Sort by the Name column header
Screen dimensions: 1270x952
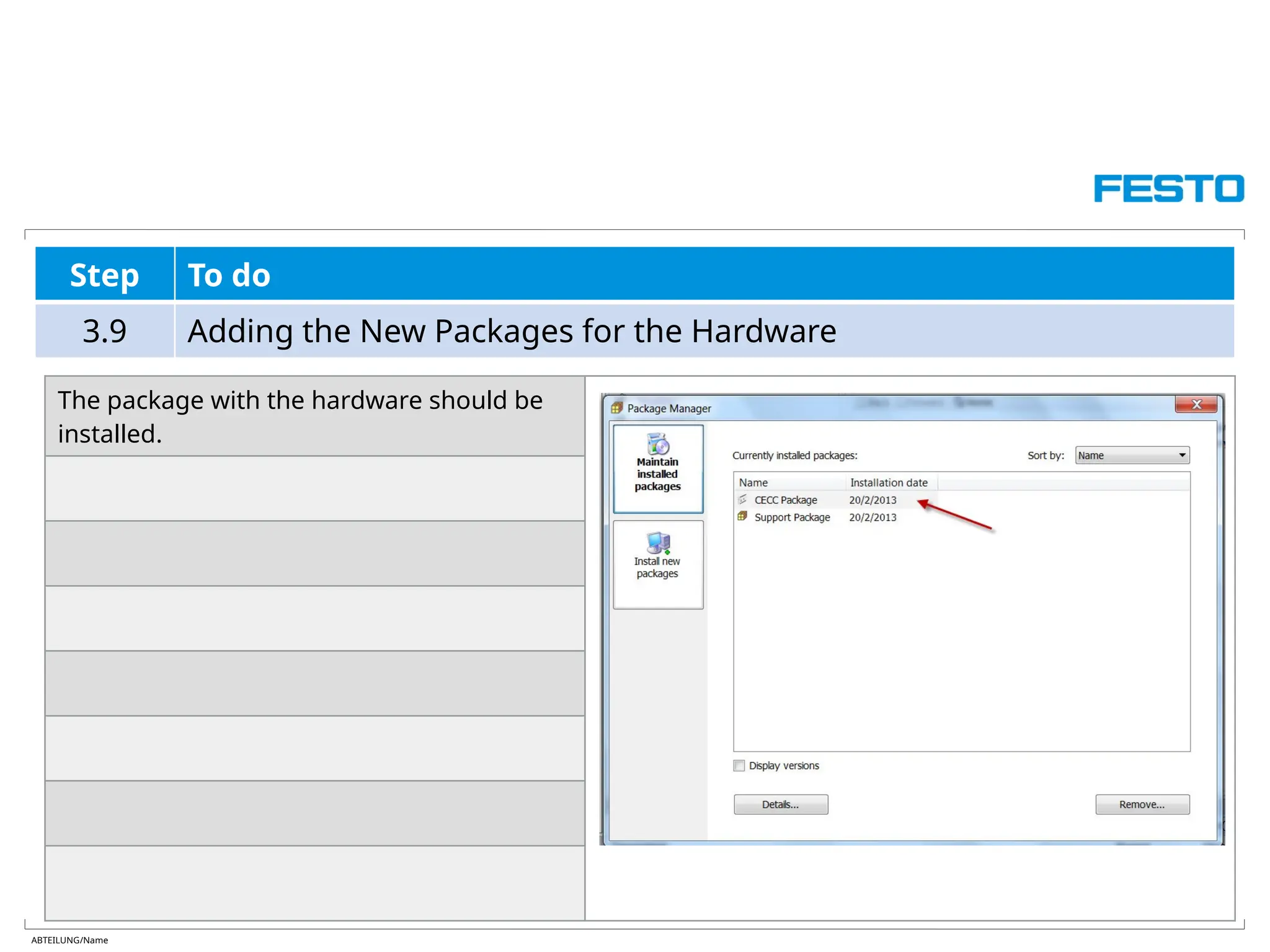790,482
